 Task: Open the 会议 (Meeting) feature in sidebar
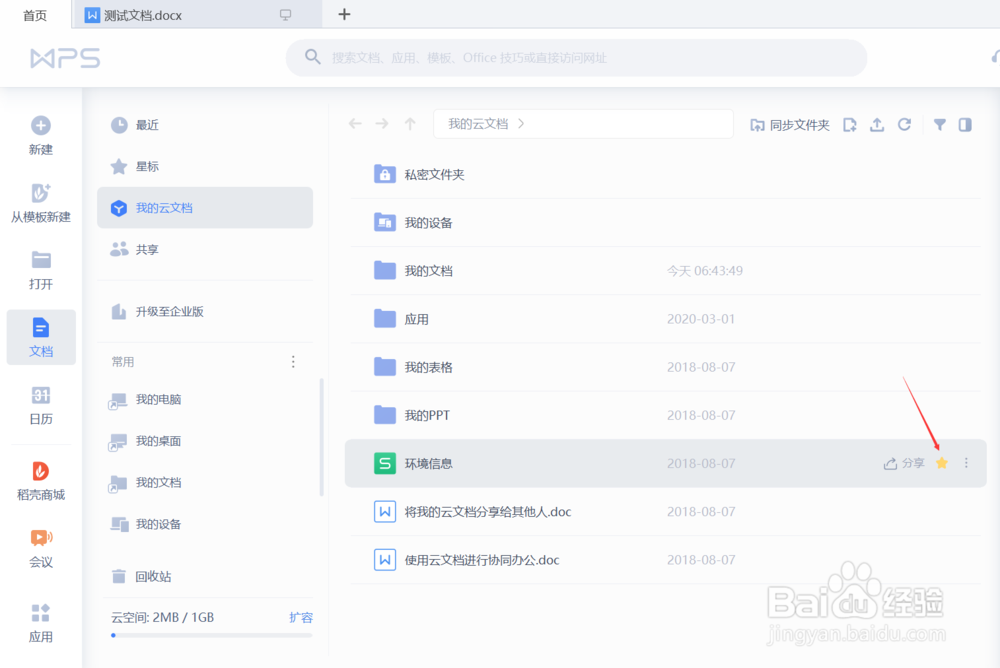click(40, 548)
